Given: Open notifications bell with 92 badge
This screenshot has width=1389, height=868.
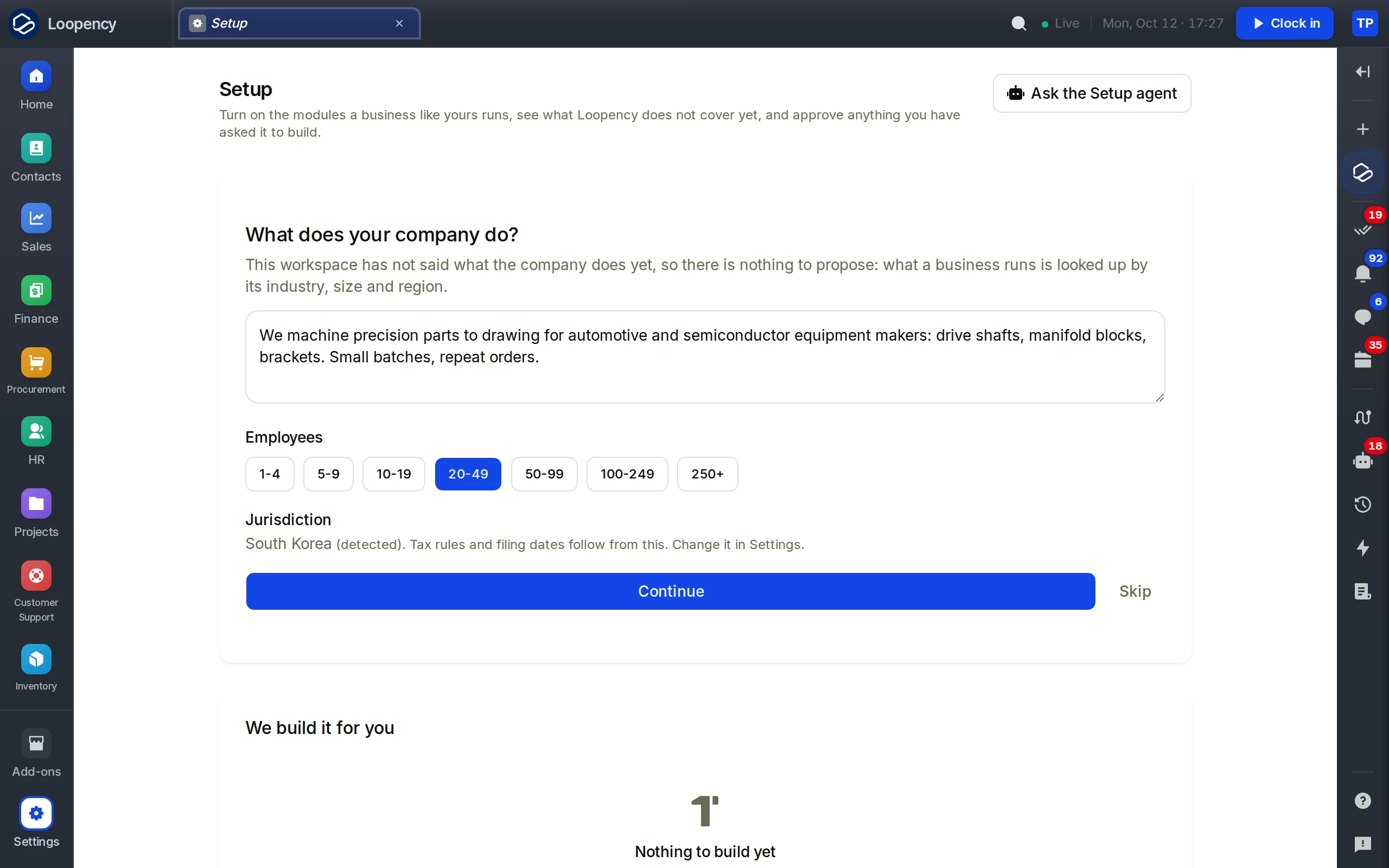Looking at the screenshot, I should coord(1362,273).
